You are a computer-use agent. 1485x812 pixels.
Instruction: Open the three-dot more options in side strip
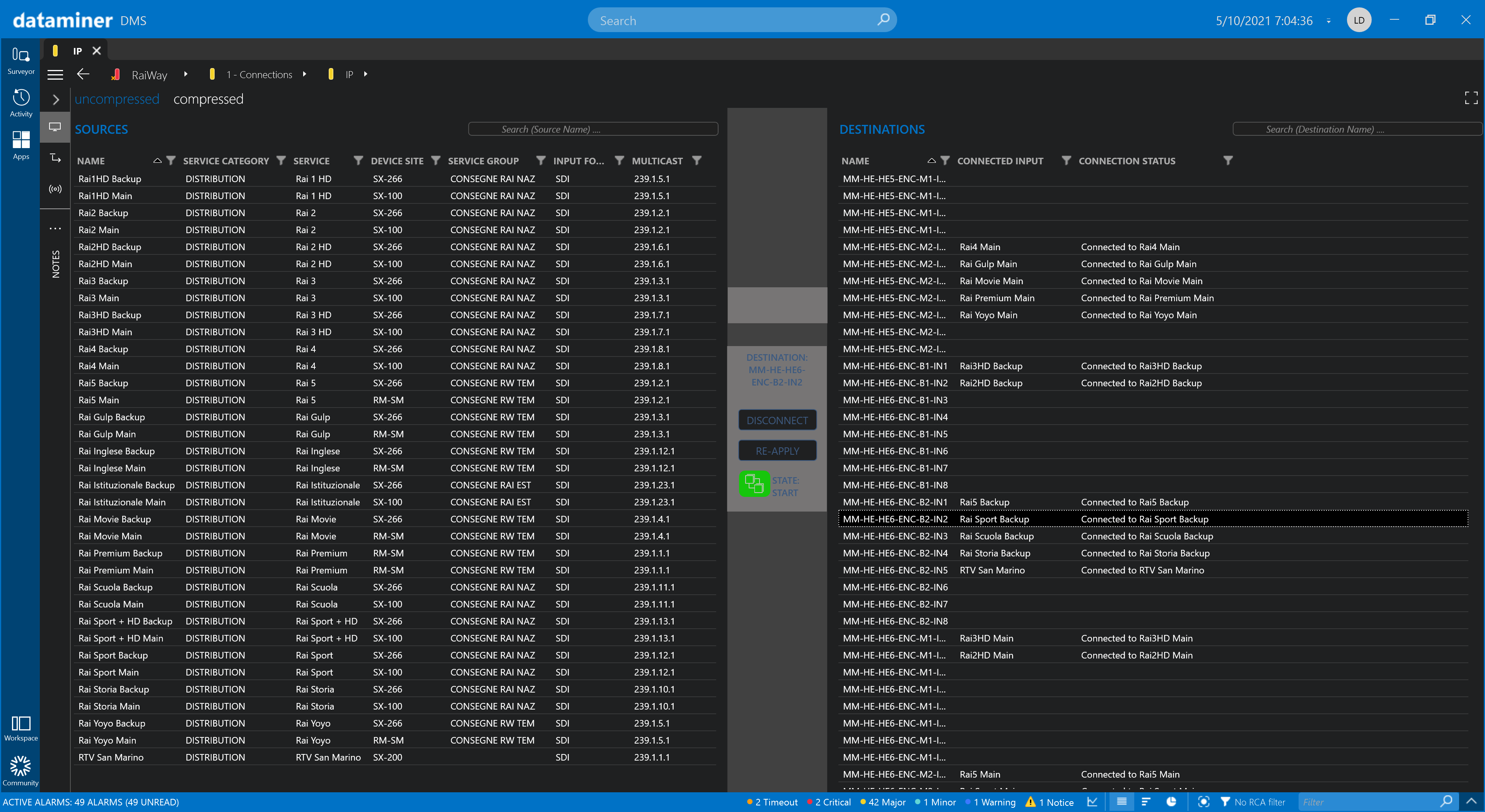point(55,229)
